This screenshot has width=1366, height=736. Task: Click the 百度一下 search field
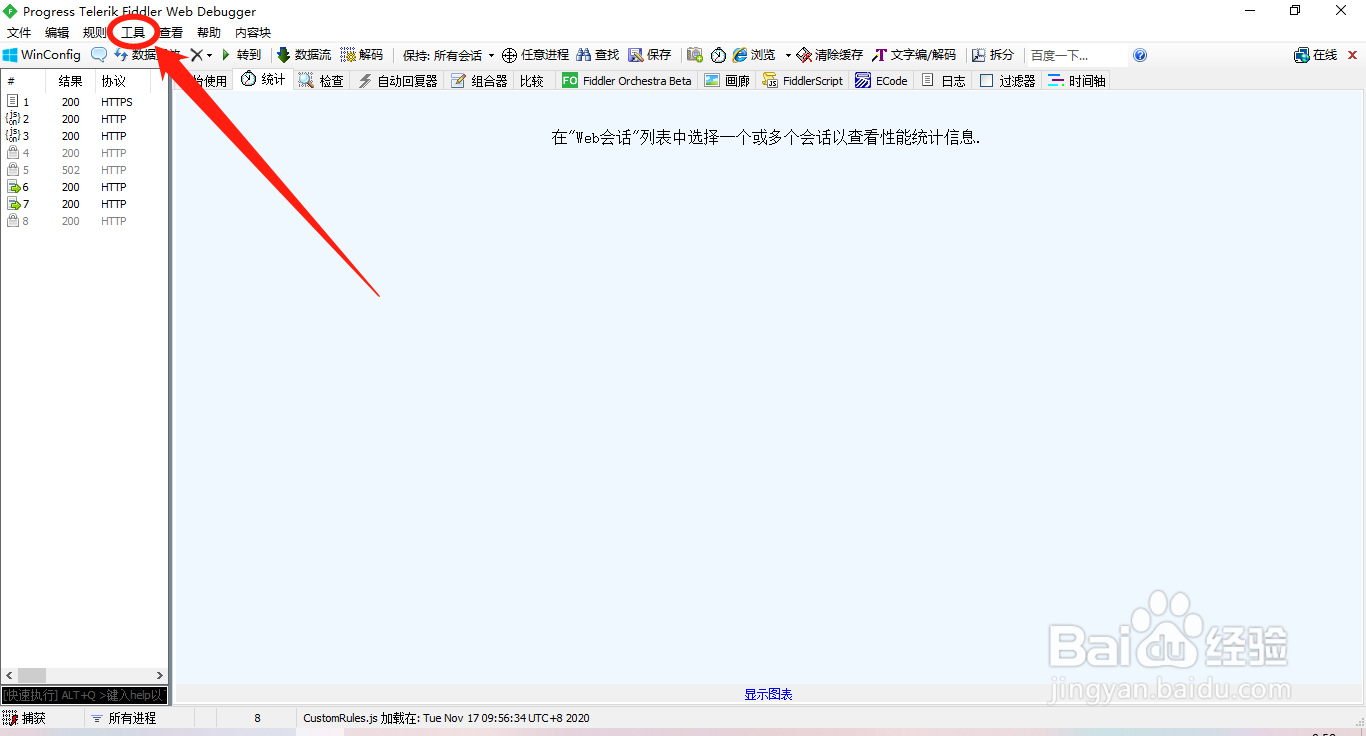pos(1077,55)
